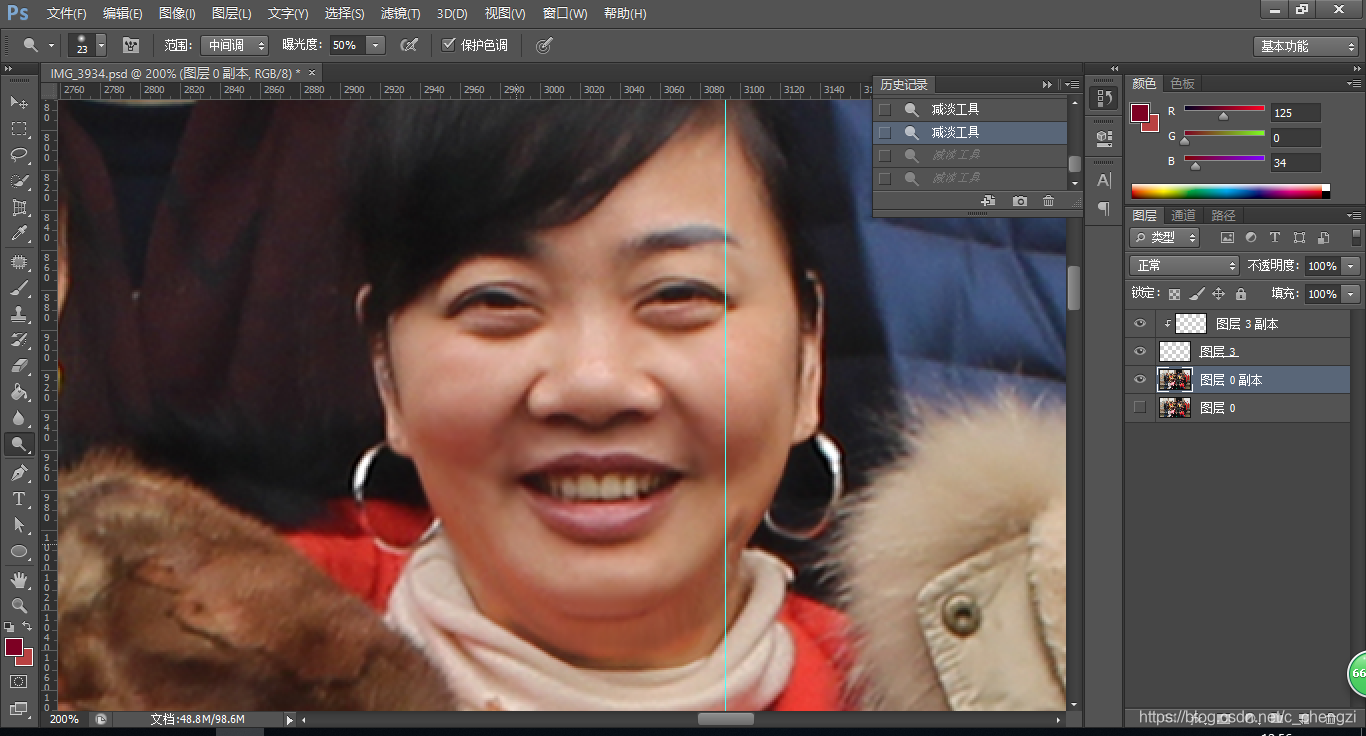Create new document from current state

[988, 201]
